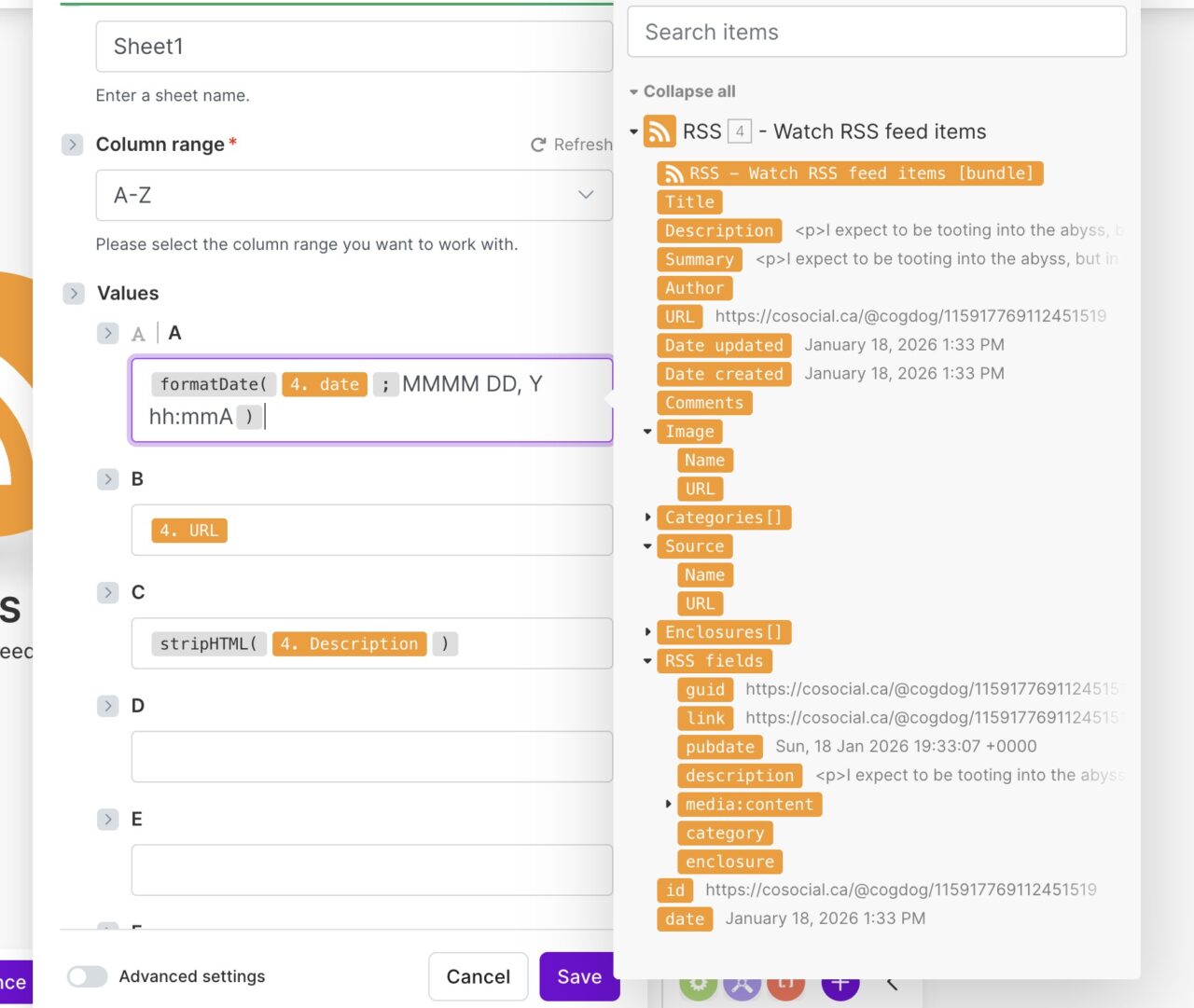Viewport: 1194px width, 1008px height.
Task: Open the Column range A-Z dropdown
Action: coord(354,196)
